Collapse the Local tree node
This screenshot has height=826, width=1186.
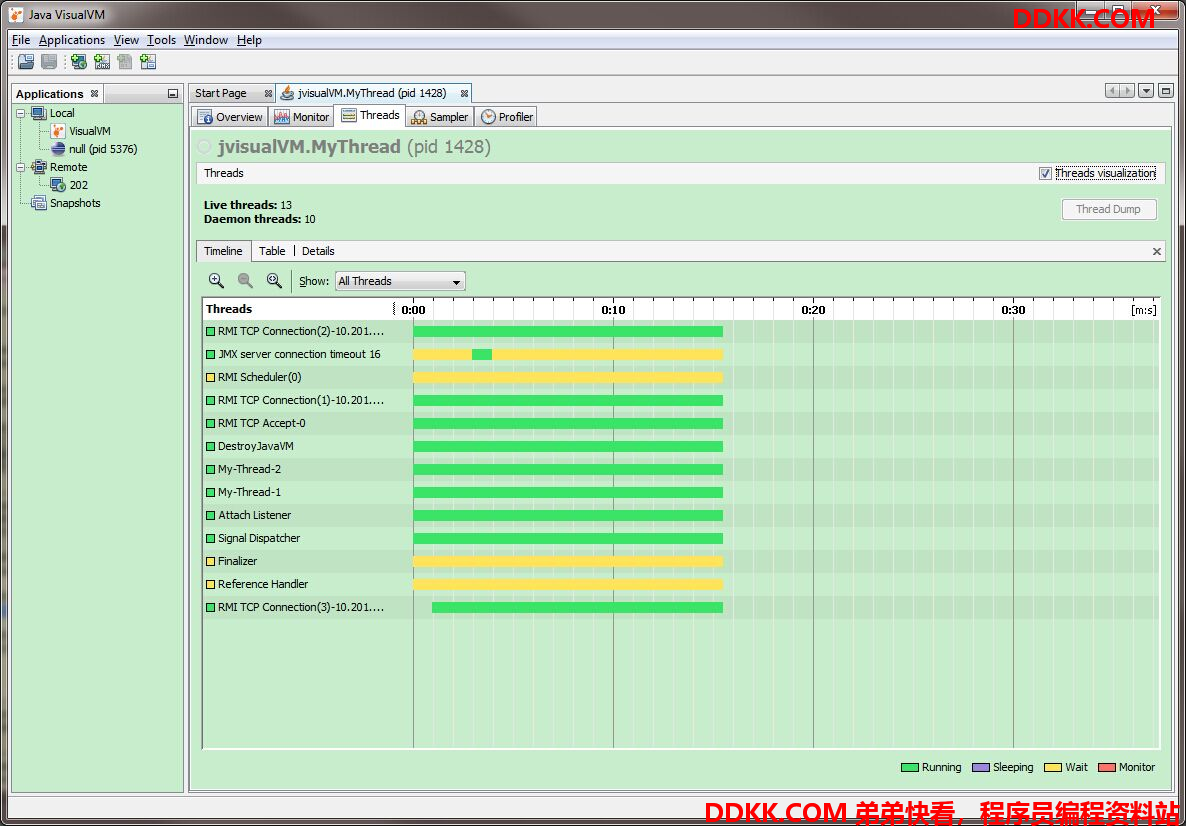(x=20, y=113)
